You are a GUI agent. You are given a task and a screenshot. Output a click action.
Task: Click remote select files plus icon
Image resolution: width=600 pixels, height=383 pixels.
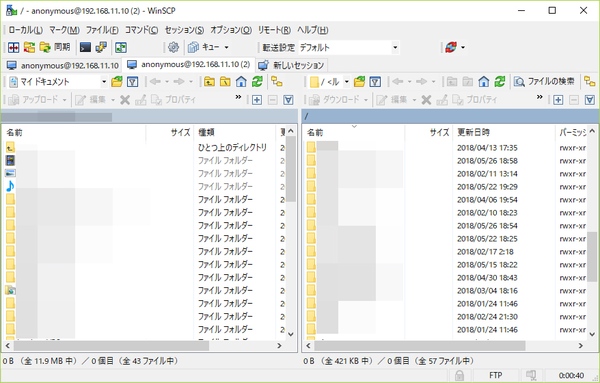coord(558,100)
